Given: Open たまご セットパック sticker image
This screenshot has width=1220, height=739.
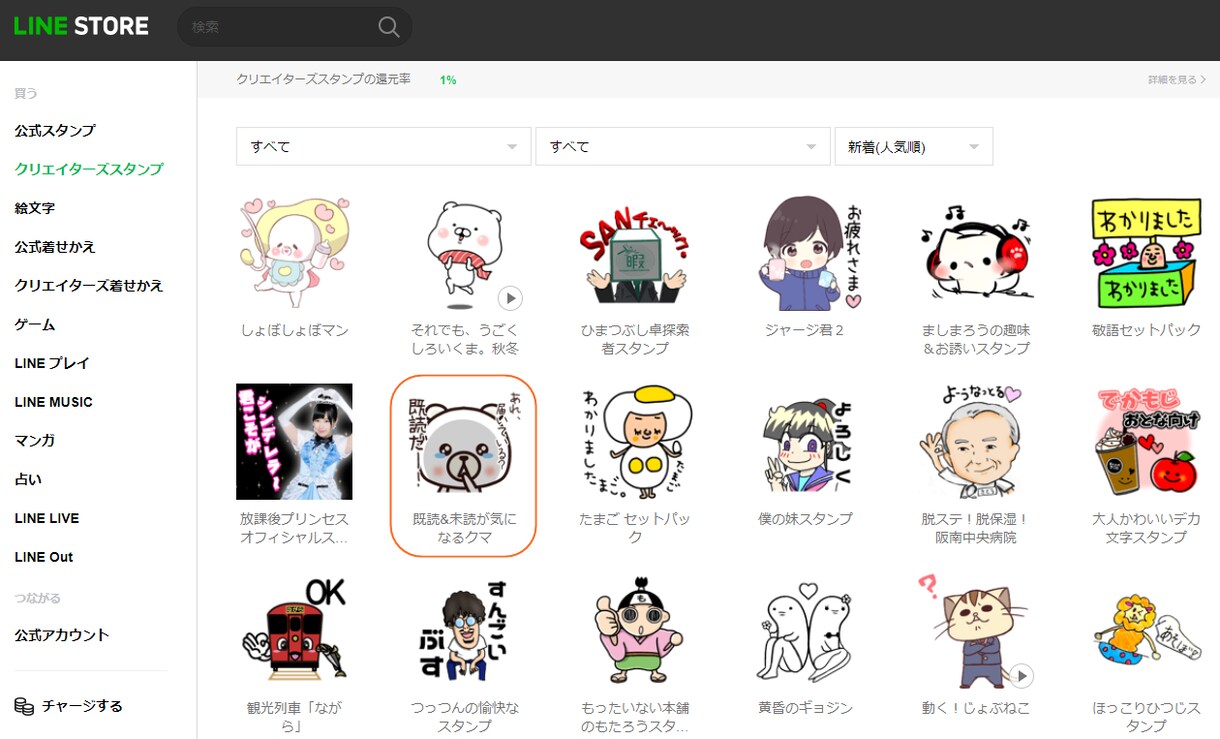Looking at the screenshot, I should [x=635, y=441].
